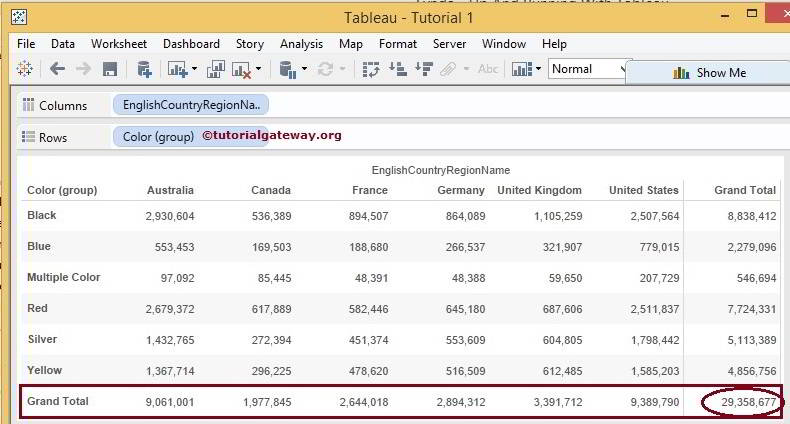The image size is (790, 424).
Task: Click the Show Me button
Action: point(709,73)
